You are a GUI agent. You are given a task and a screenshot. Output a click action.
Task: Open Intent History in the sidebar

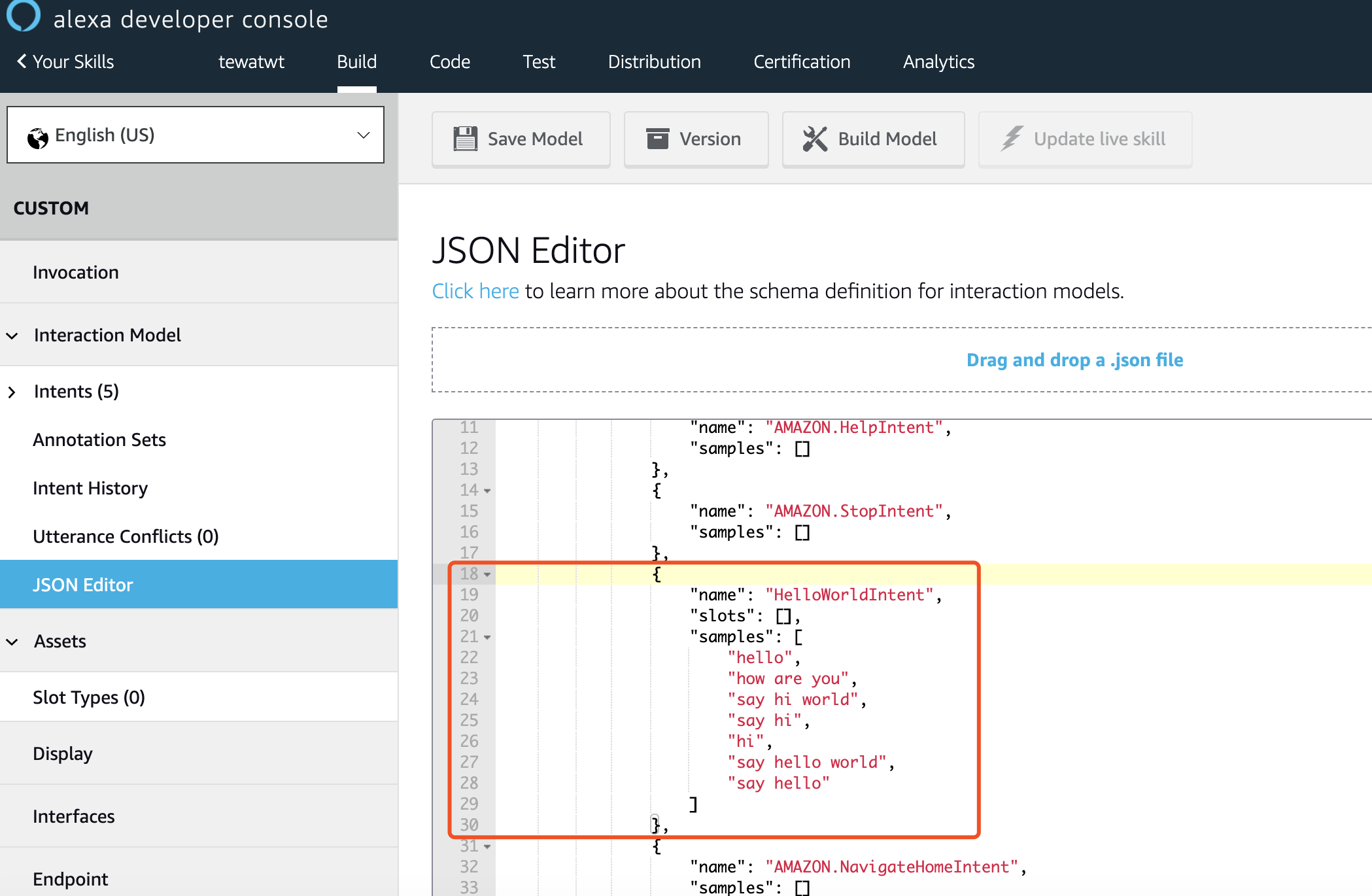pyautogui.click(x=199, y=488)
